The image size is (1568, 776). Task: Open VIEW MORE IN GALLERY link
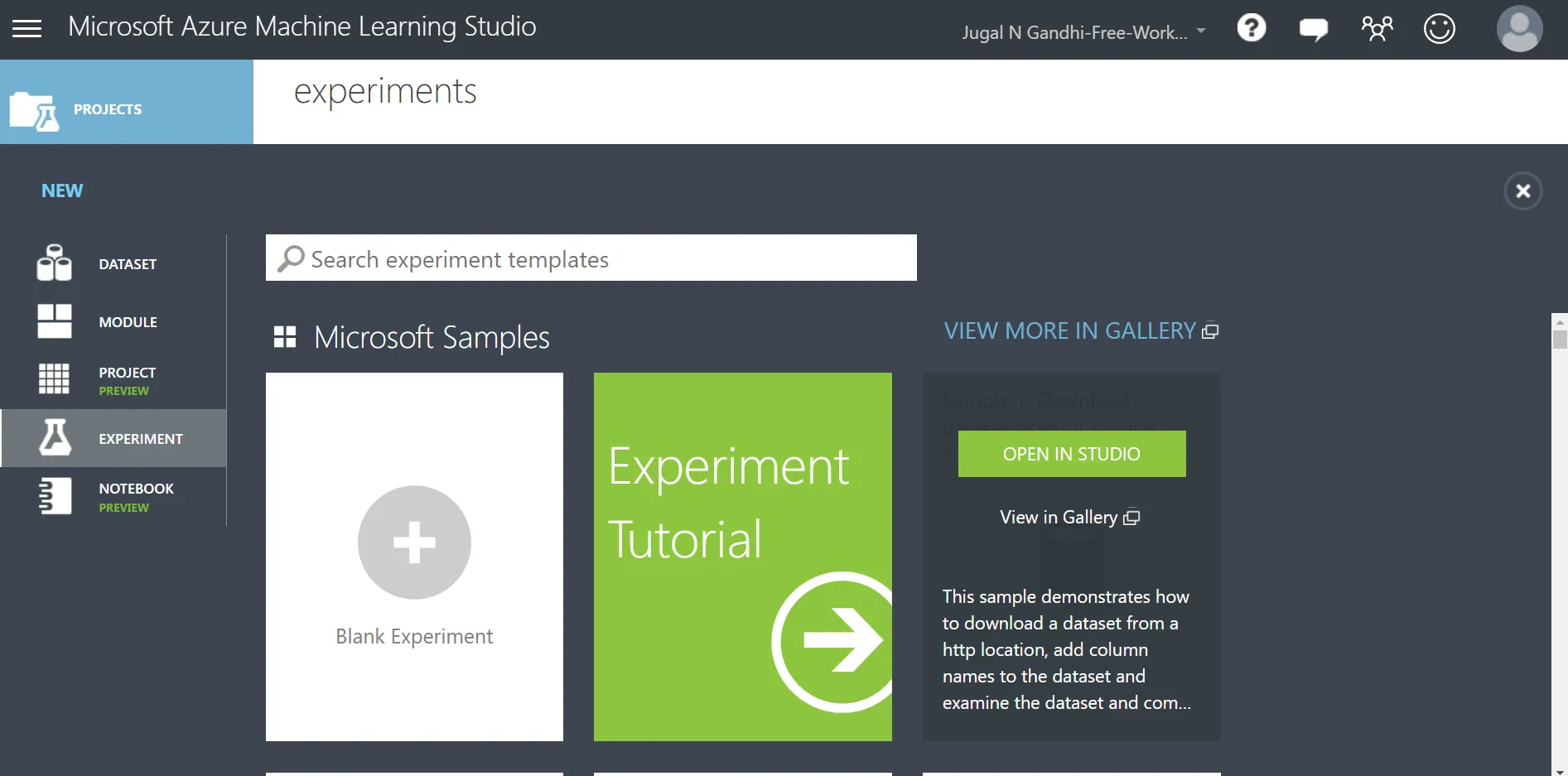click(1081, 331)
